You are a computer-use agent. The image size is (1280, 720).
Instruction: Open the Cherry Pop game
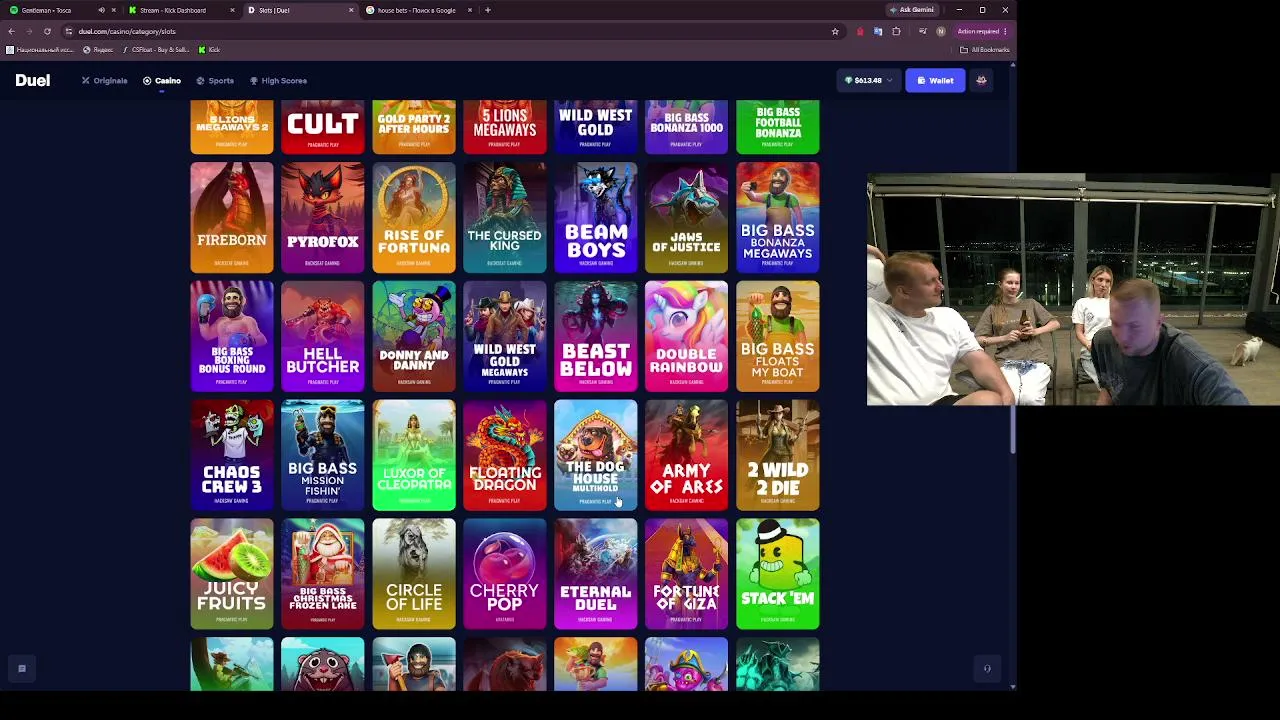coord(505,574)
